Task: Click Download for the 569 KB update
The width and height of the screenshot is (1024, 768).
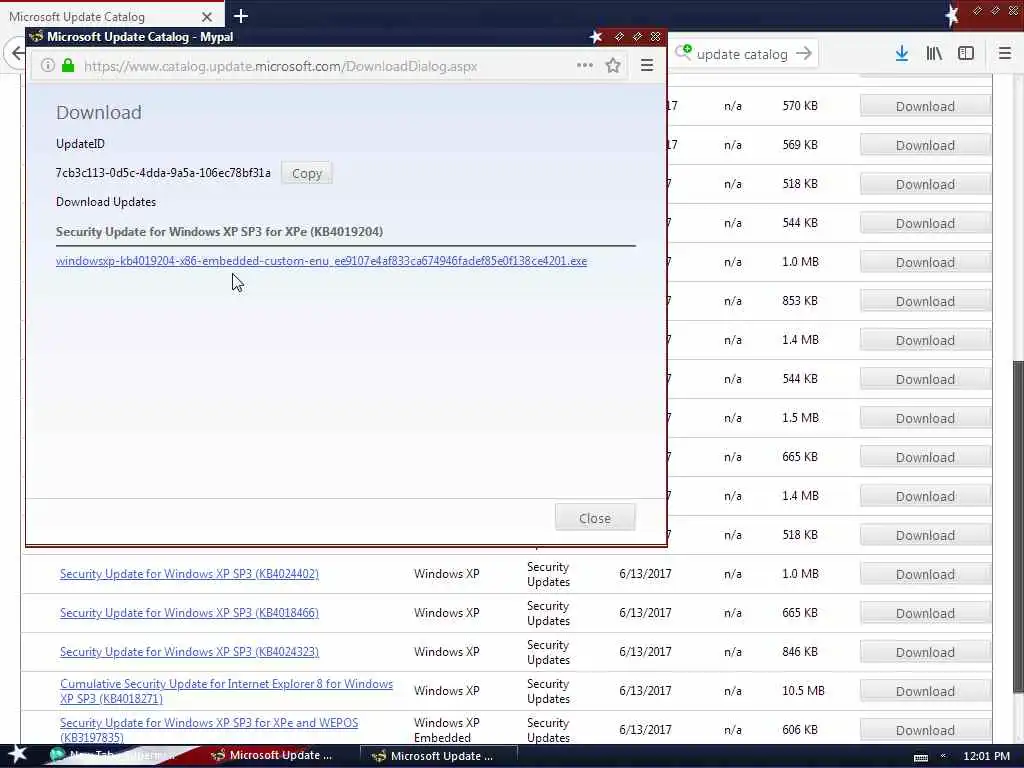Action: [x=925, y=145]
